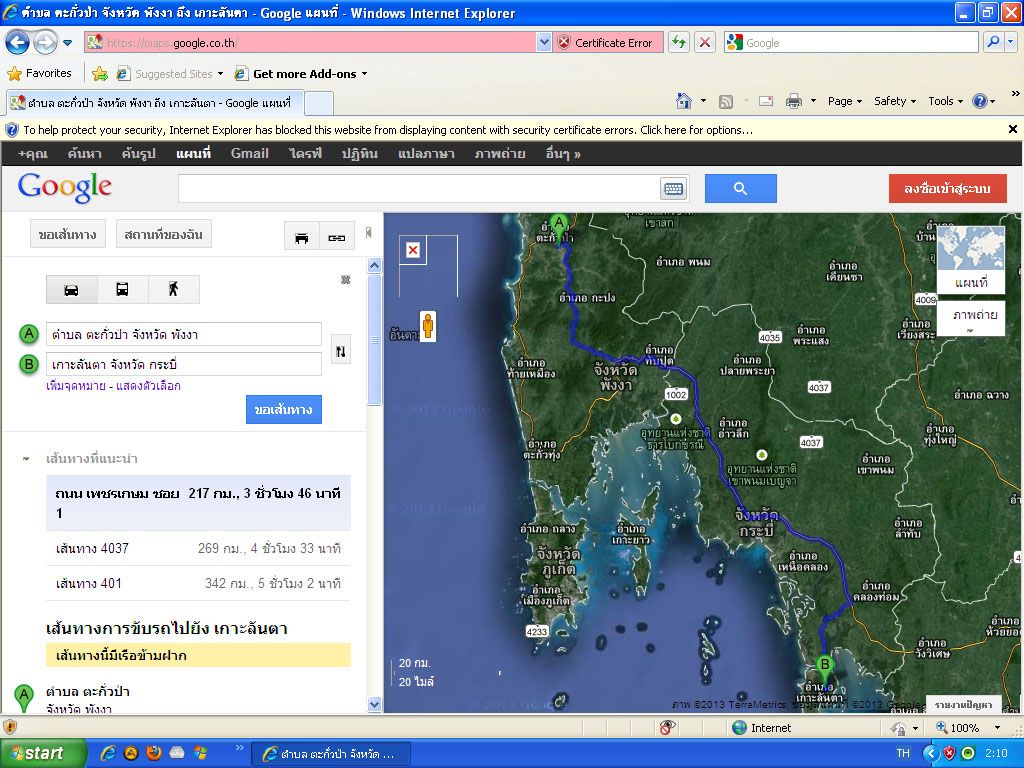
Task: Open the Tools dropdown menu
Action: 944,101
